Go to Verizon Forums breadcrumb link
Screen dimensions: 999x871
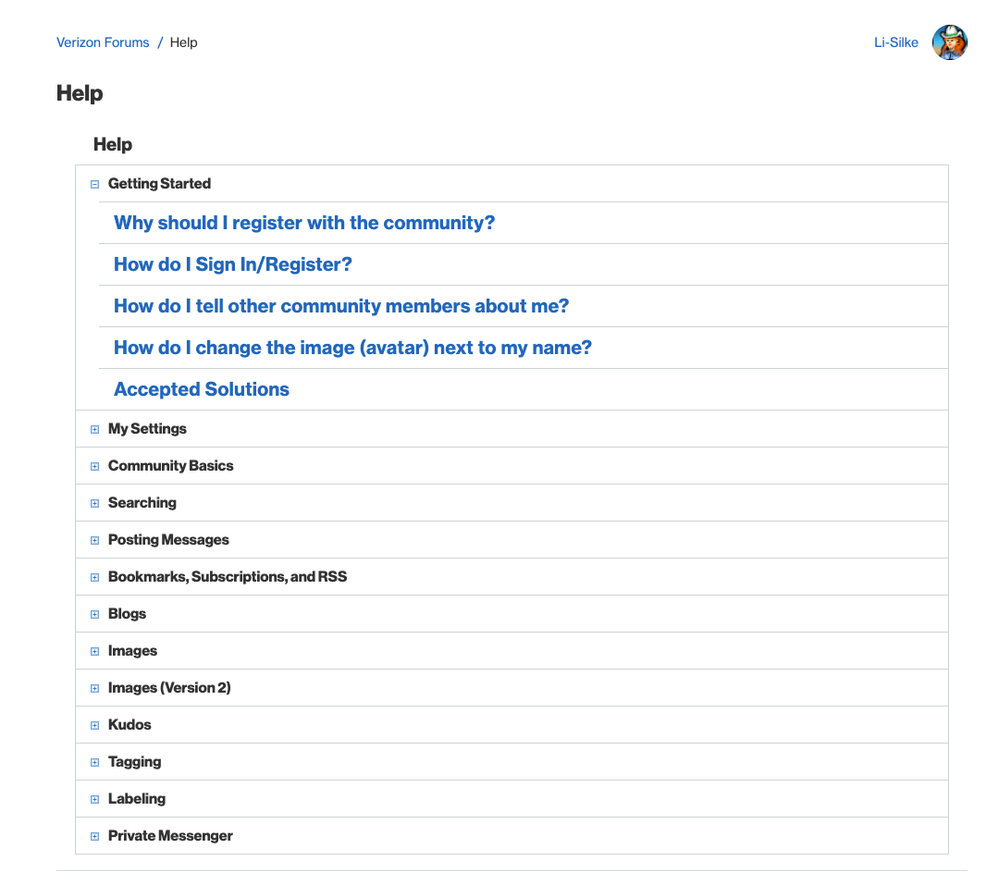pyautogui.click(x=103, y=43)
